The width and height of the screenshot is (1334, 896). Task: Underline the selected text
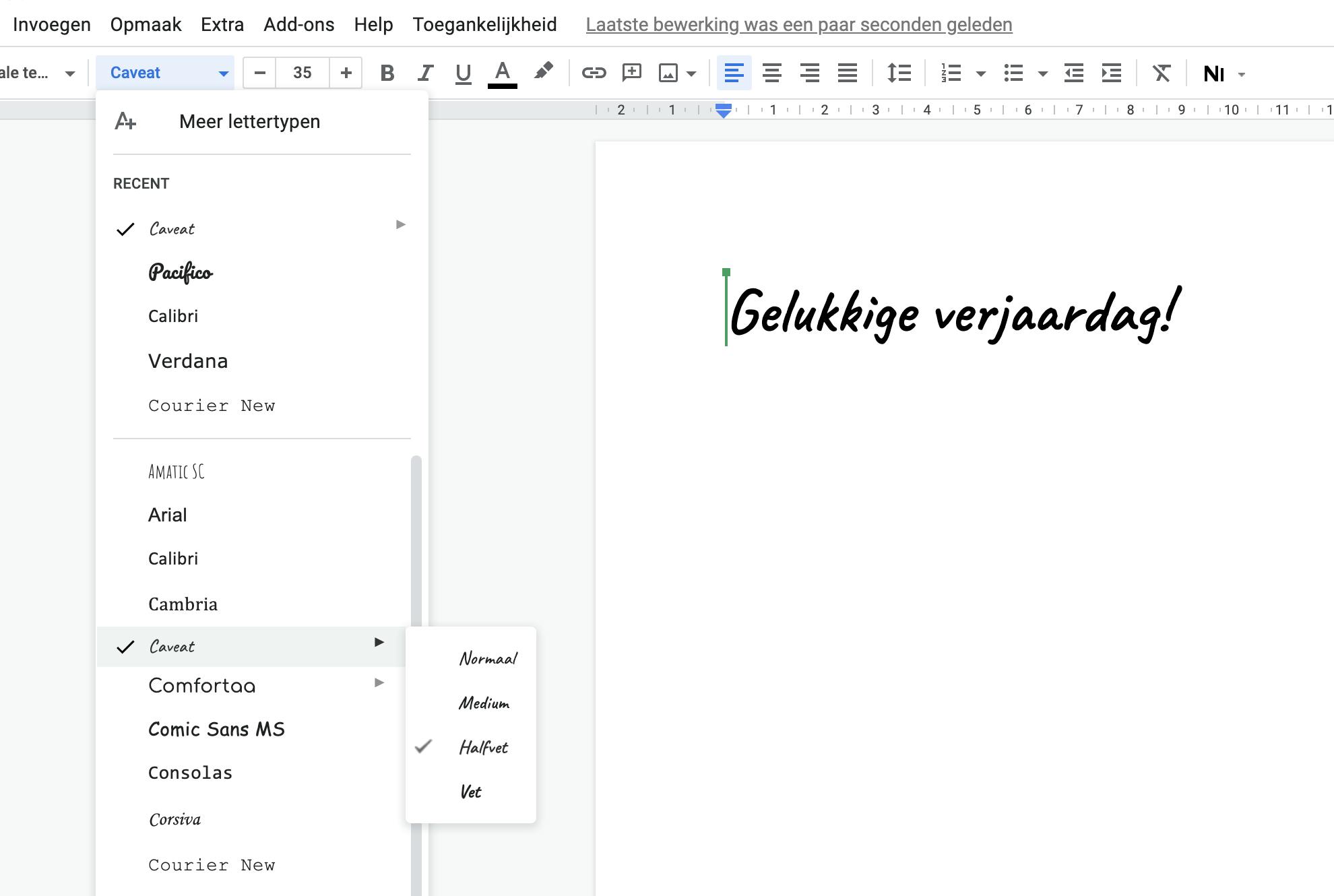pos(463,73)
